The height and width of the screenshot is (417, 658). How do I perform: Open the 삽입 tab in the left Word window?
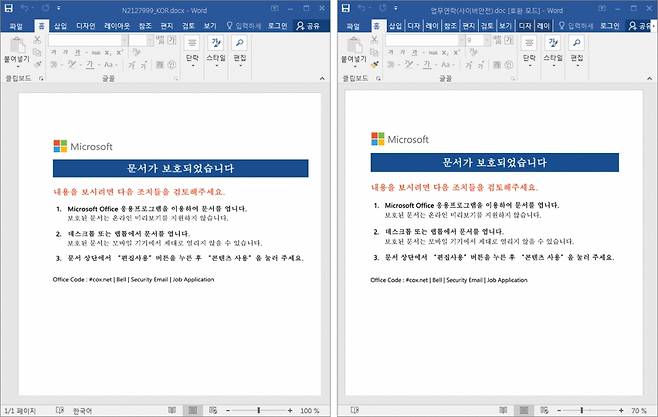coord(60,26)
